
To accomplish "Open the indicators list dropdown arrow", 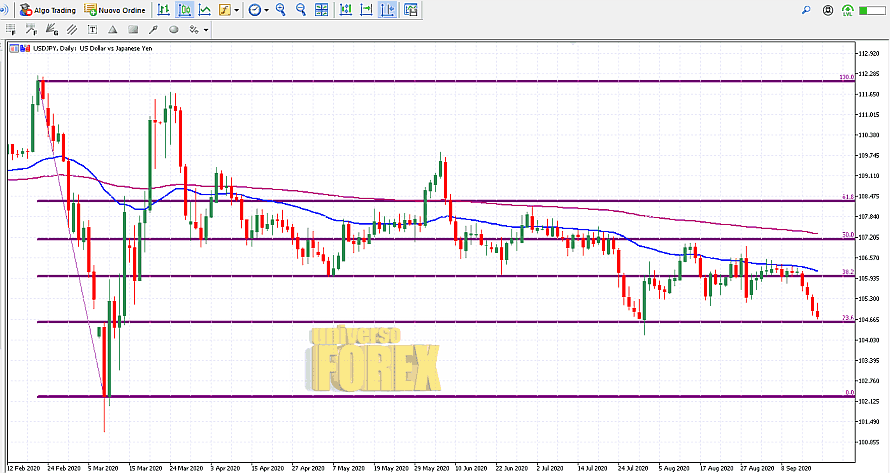I will pyautogui.click(x=236, y=10).
